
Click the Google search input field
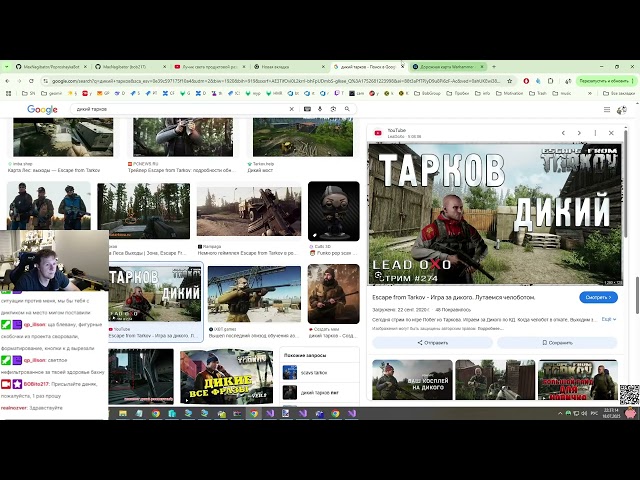point(180,109)
